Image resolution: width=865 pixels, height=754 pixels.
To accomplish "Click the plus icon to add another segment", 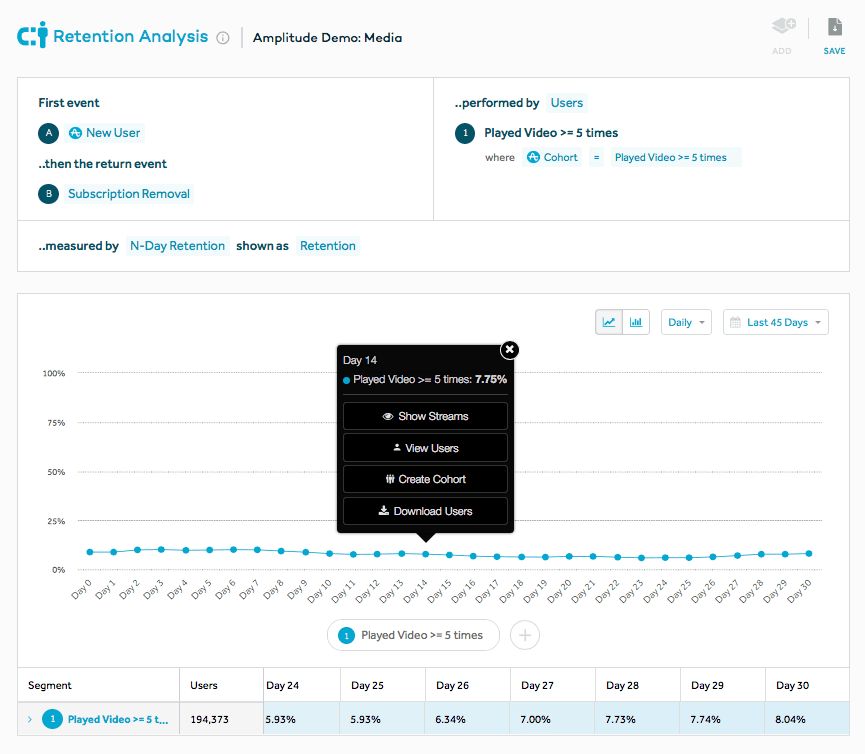I will click(524, 635).
